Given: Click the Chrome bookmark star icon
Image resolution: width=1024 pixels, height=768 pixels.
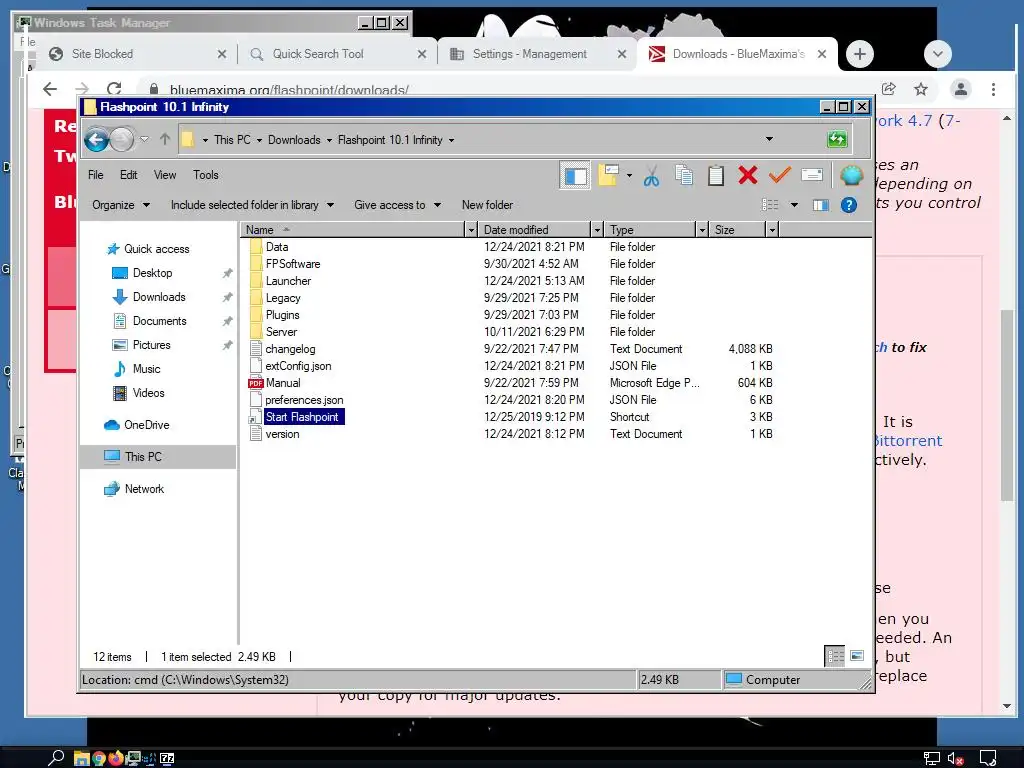Looking at the screenshot, I should [x=921, y=89].
